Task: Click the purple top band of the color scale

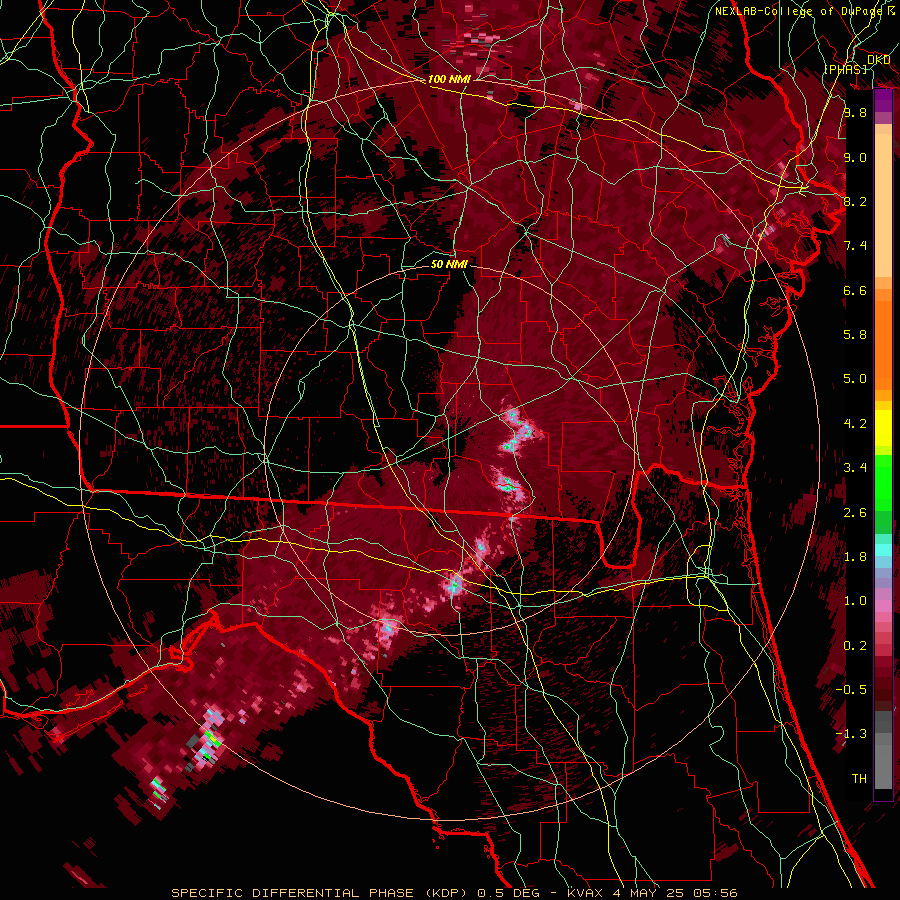Action: click(x=883, y=100)
